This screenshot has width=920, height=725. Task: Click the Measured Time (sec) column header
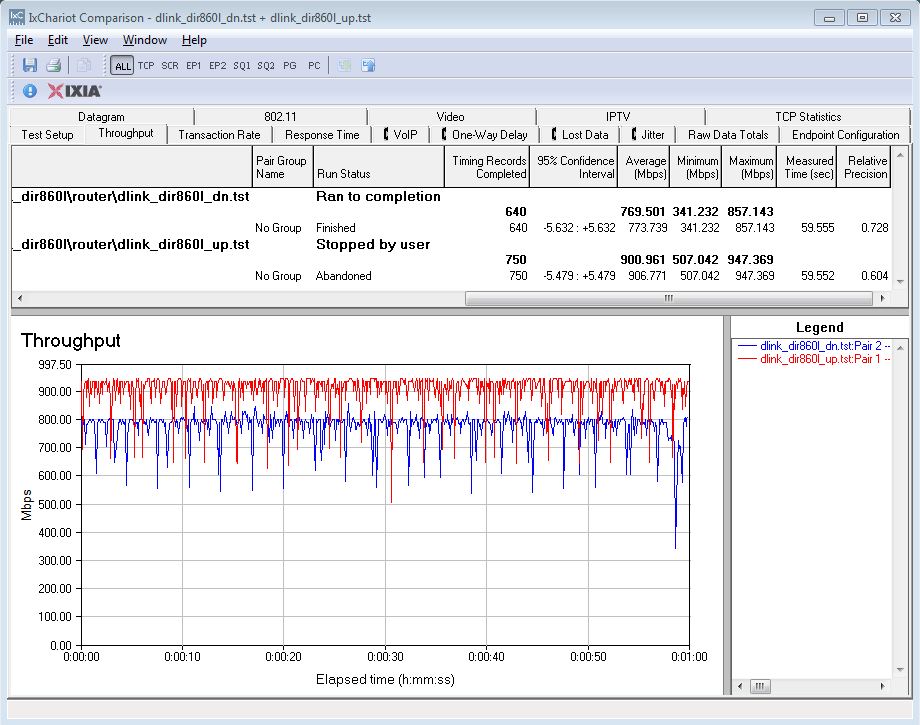(807, 167)
